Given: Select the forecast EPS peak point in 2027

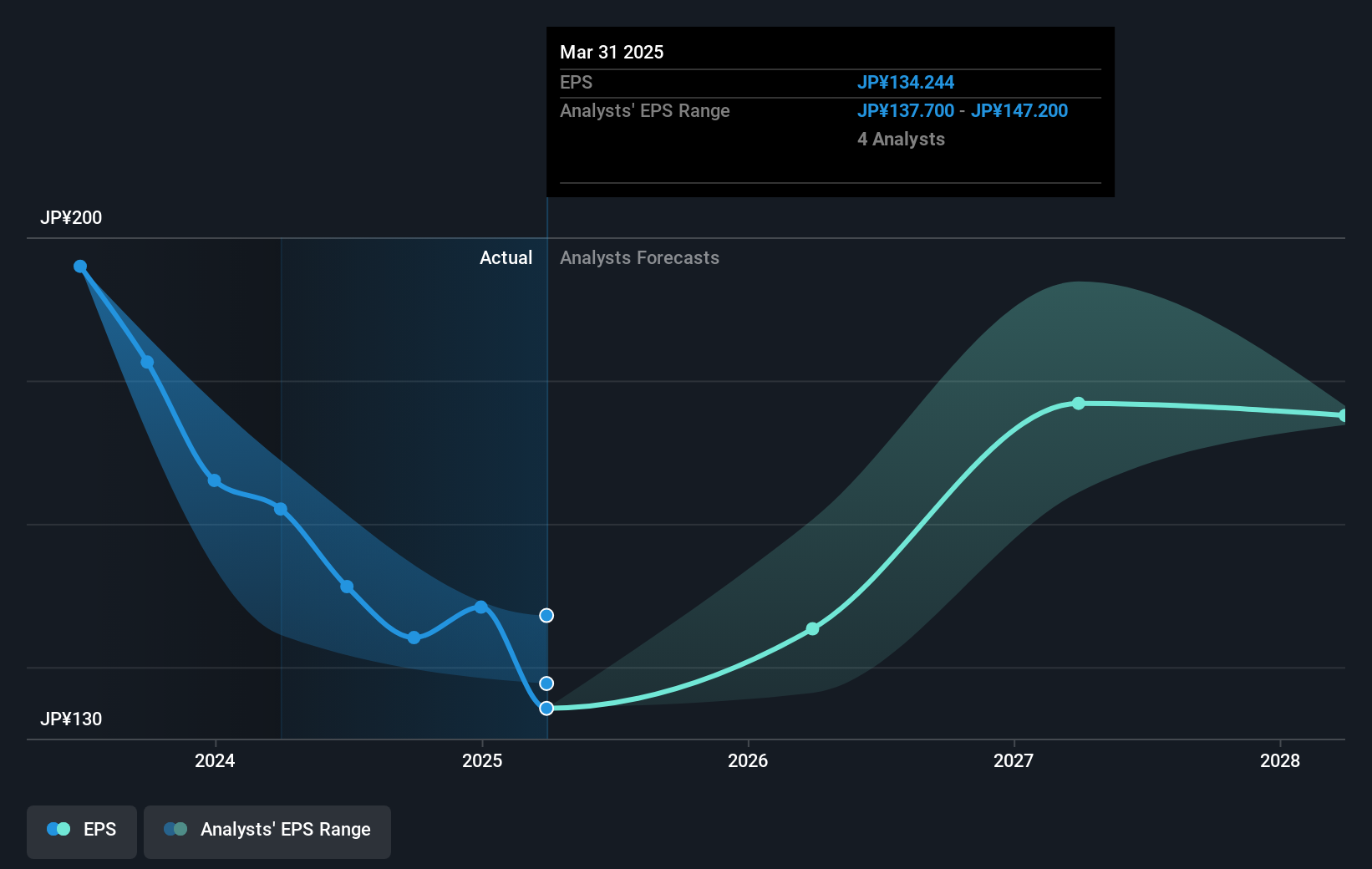Looking at the screenshot, I should (1079, 404).
